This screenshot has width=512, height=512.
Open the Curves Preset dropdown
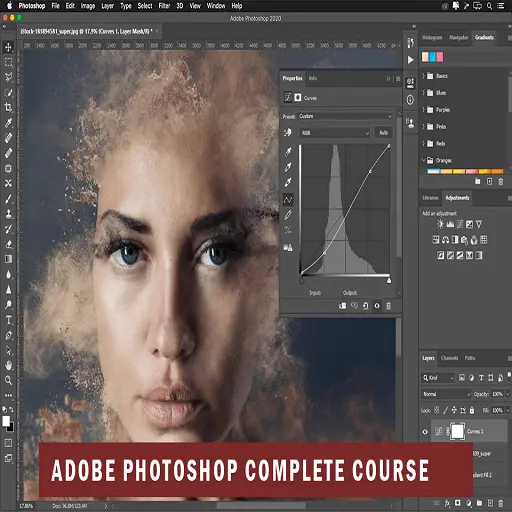(x=345, y=116)
